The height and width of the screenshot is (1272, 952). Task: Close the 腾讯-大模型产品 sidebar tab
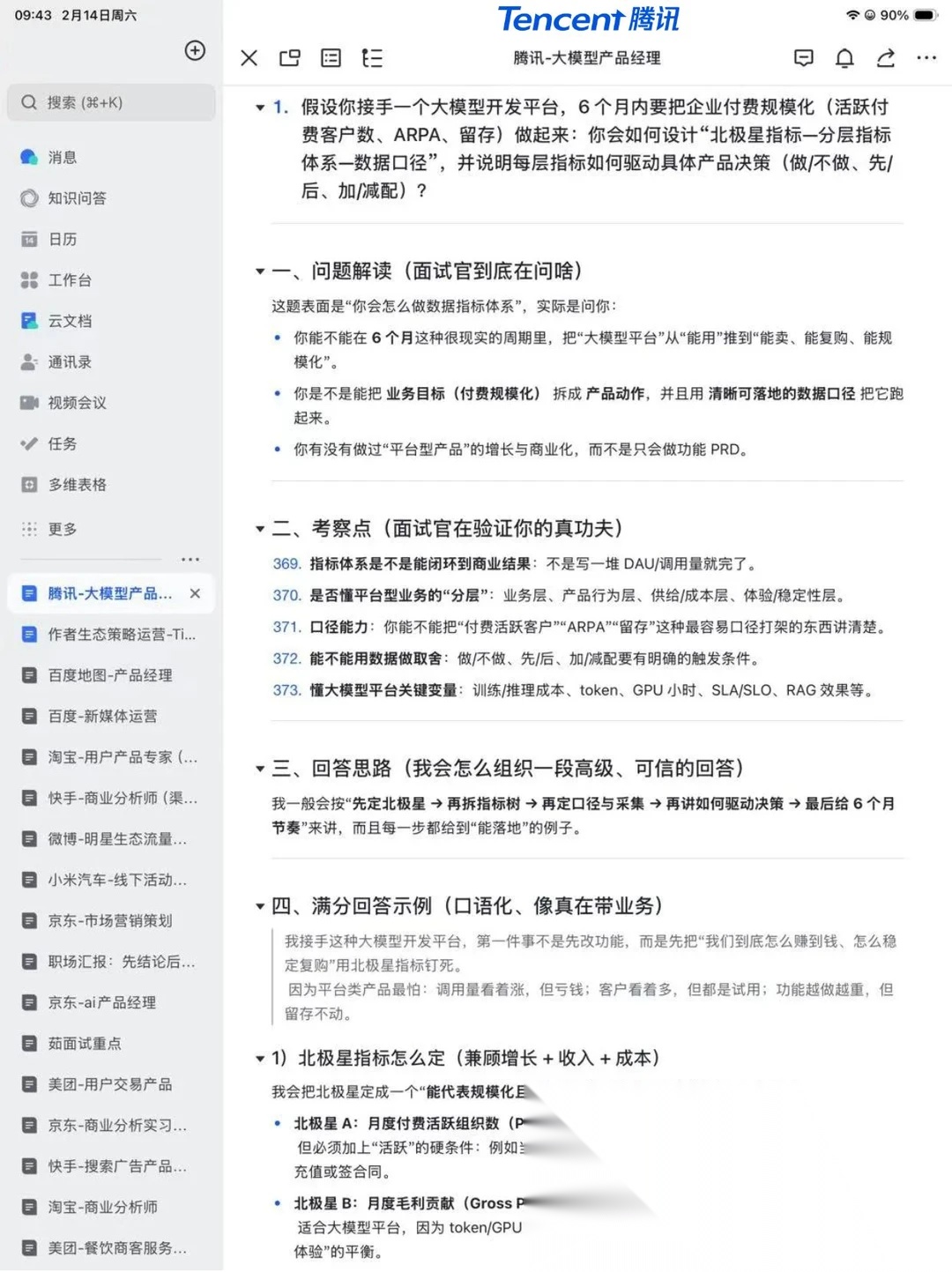click(x=195, y=593)
